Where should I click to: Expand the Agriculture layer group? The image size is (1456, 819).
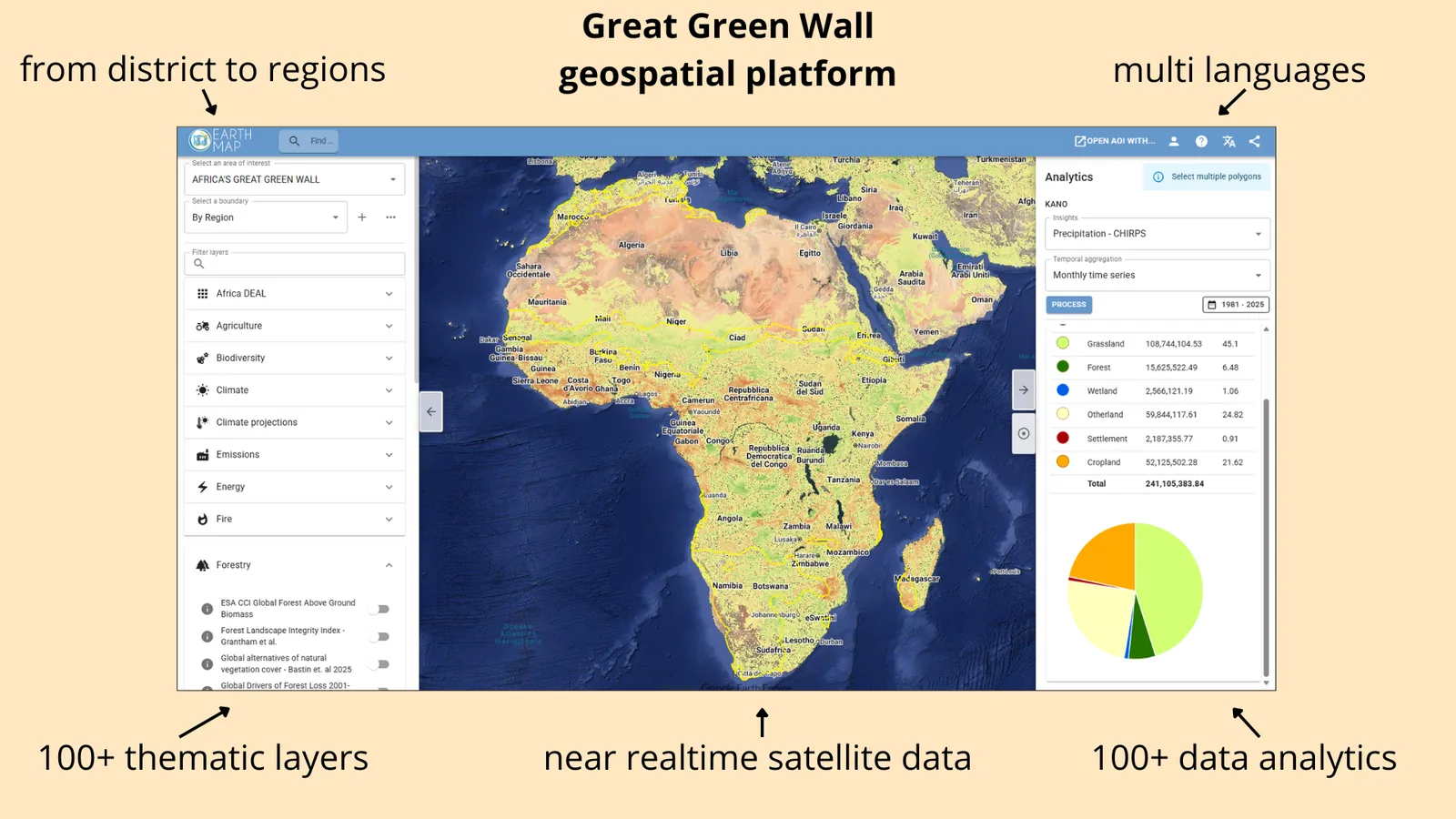pyautogui.click(x=296, y=326)
